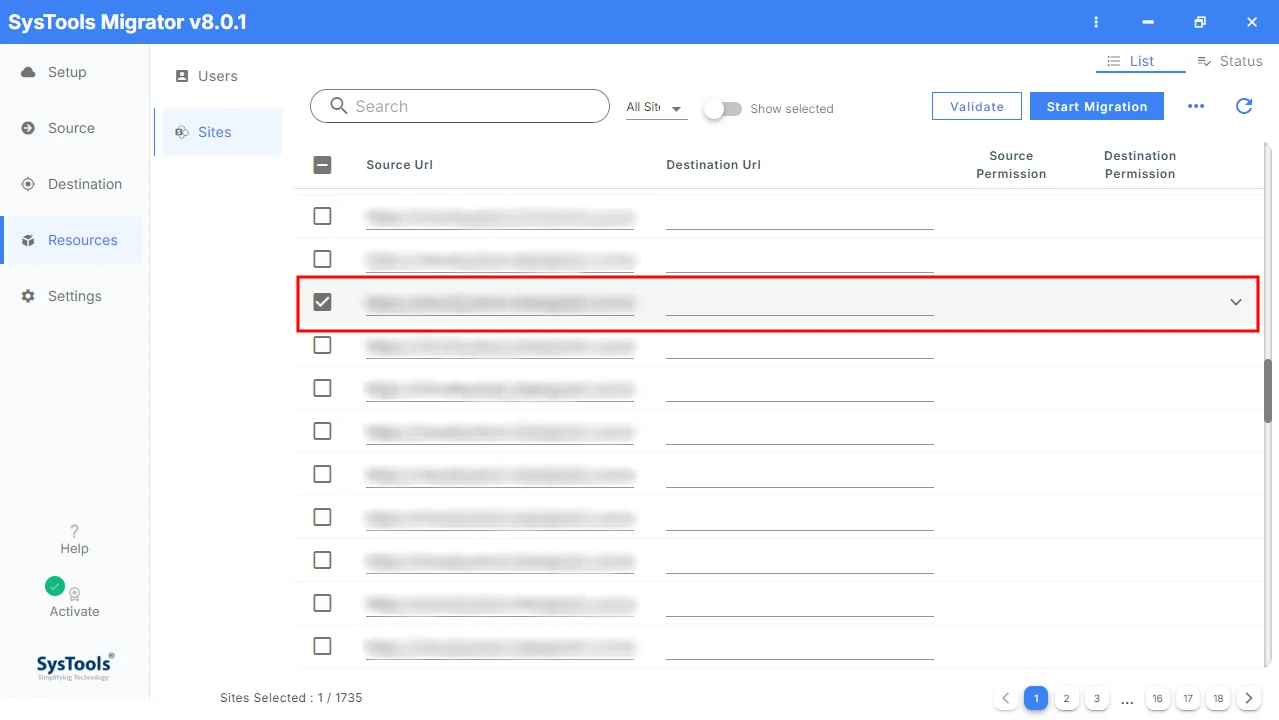Uncheck the checked site row checkbox
Viewport: 1279px width, 720px height.
pyautogui.click(x=322, y=302)
